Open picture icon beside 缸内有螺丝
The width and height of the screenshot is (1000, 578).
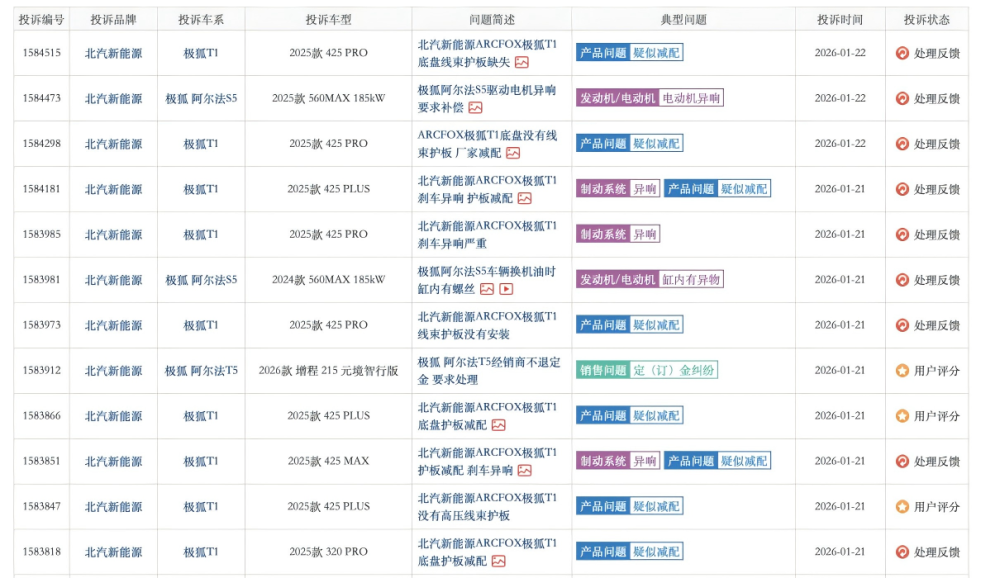coord(487,289)
